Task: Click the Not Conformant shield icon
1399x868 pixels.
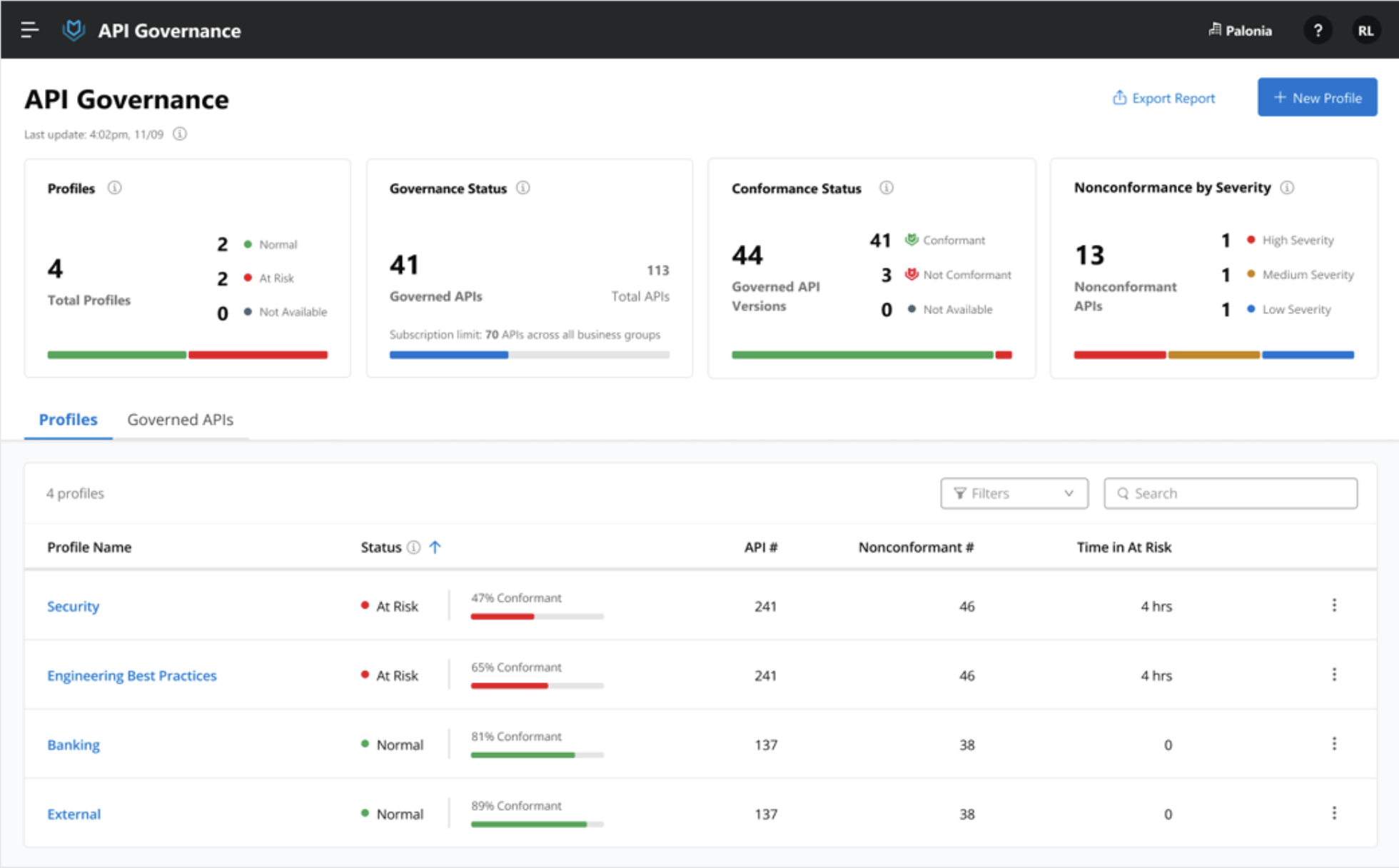Action: (911, 274)
